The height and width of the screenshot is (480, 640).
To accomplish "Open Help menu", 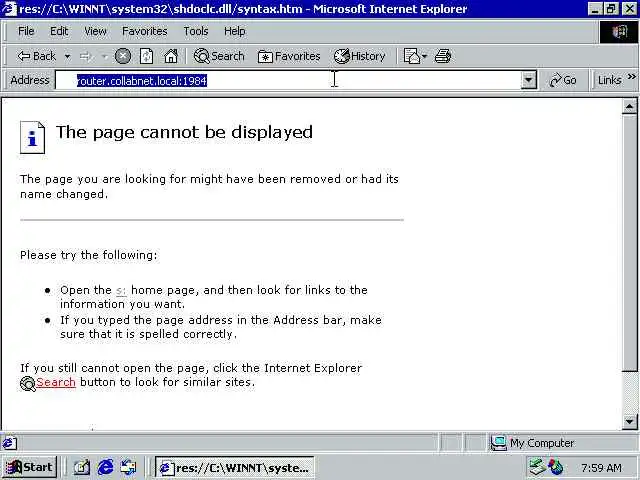I will coord(235,31).
